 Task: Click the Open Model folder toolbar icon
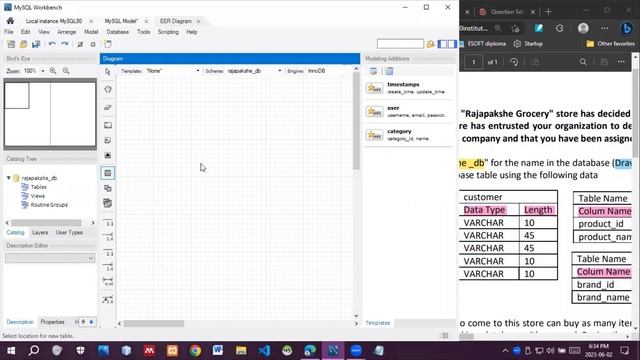point(24,44)
